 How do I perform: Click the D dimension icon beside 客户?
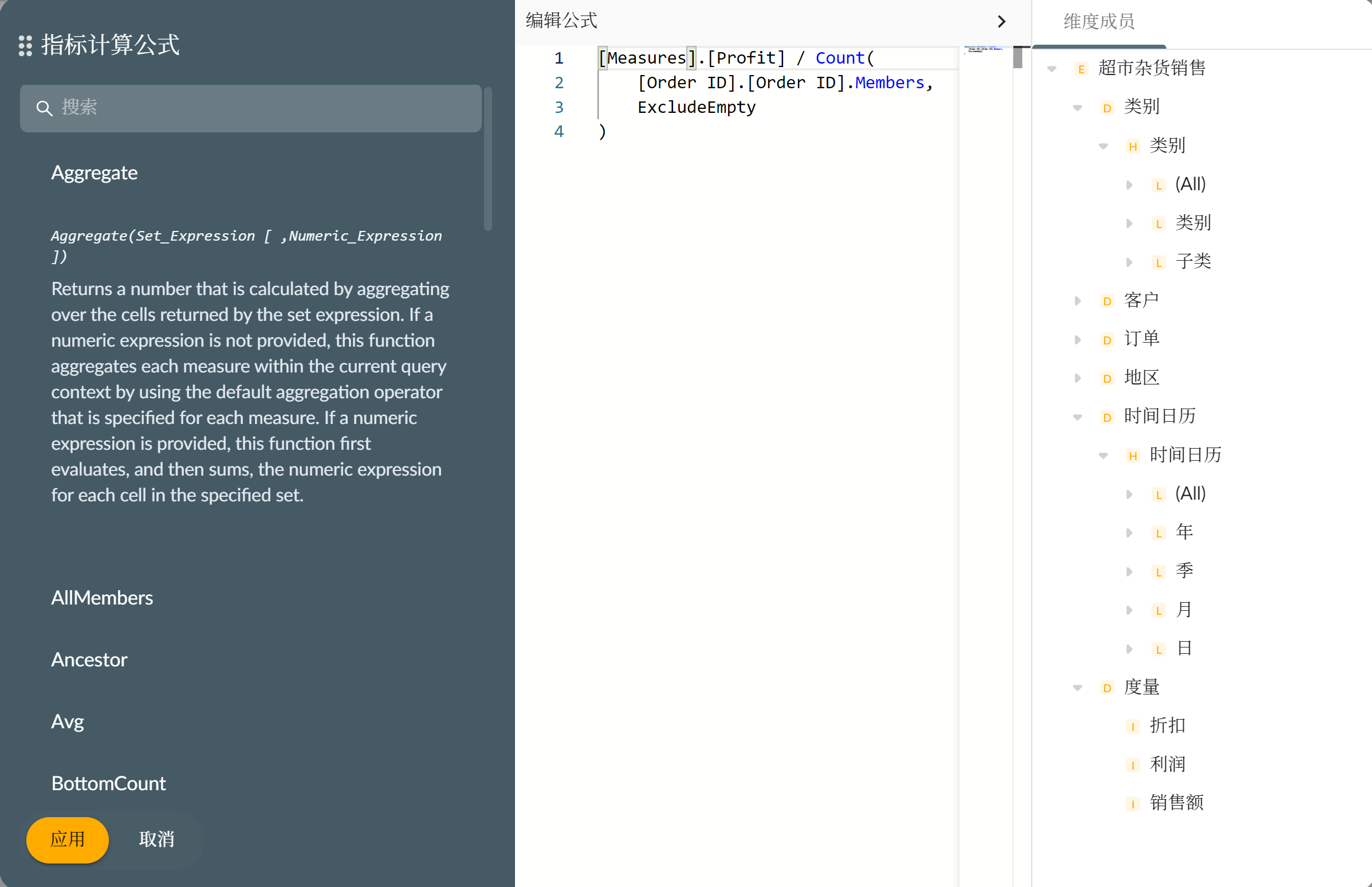(1106, 301)
